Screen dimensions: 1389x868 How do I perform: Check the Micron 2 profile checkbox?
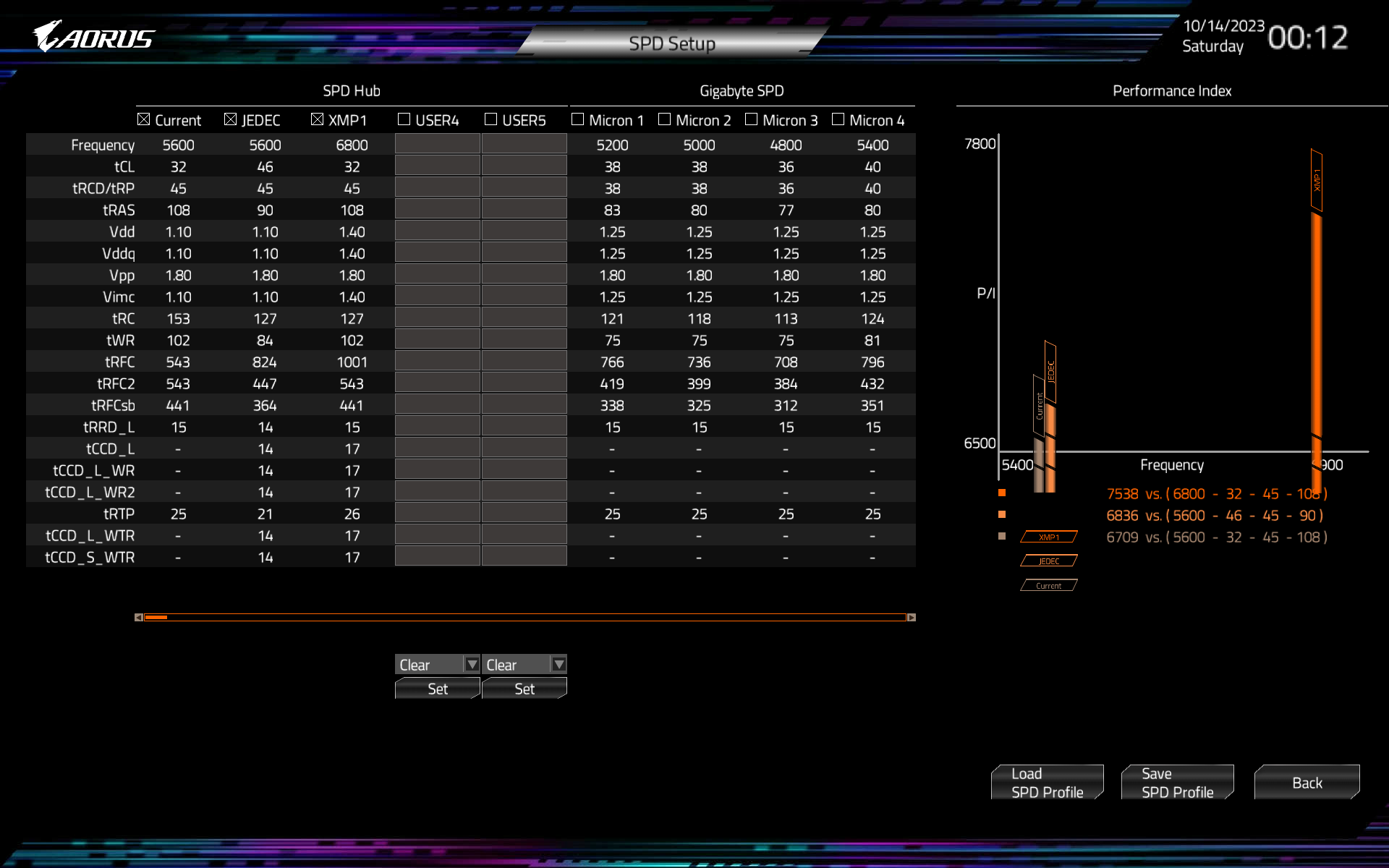tap(664, 119)
